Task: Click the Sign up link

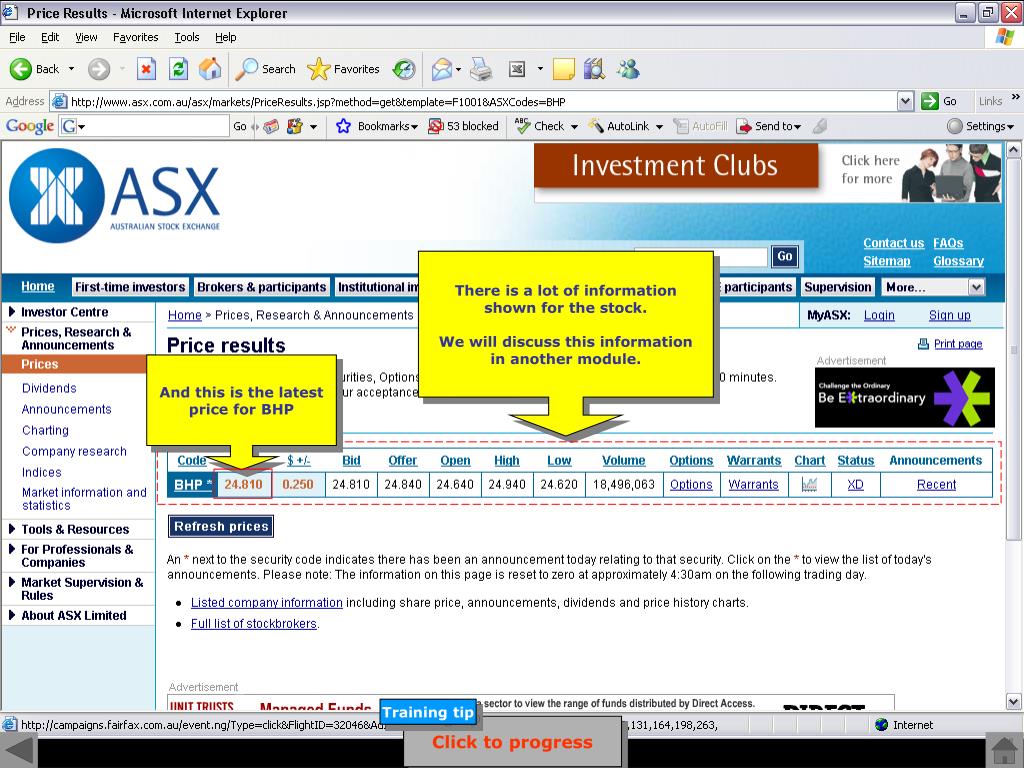Action: [950, 315]
